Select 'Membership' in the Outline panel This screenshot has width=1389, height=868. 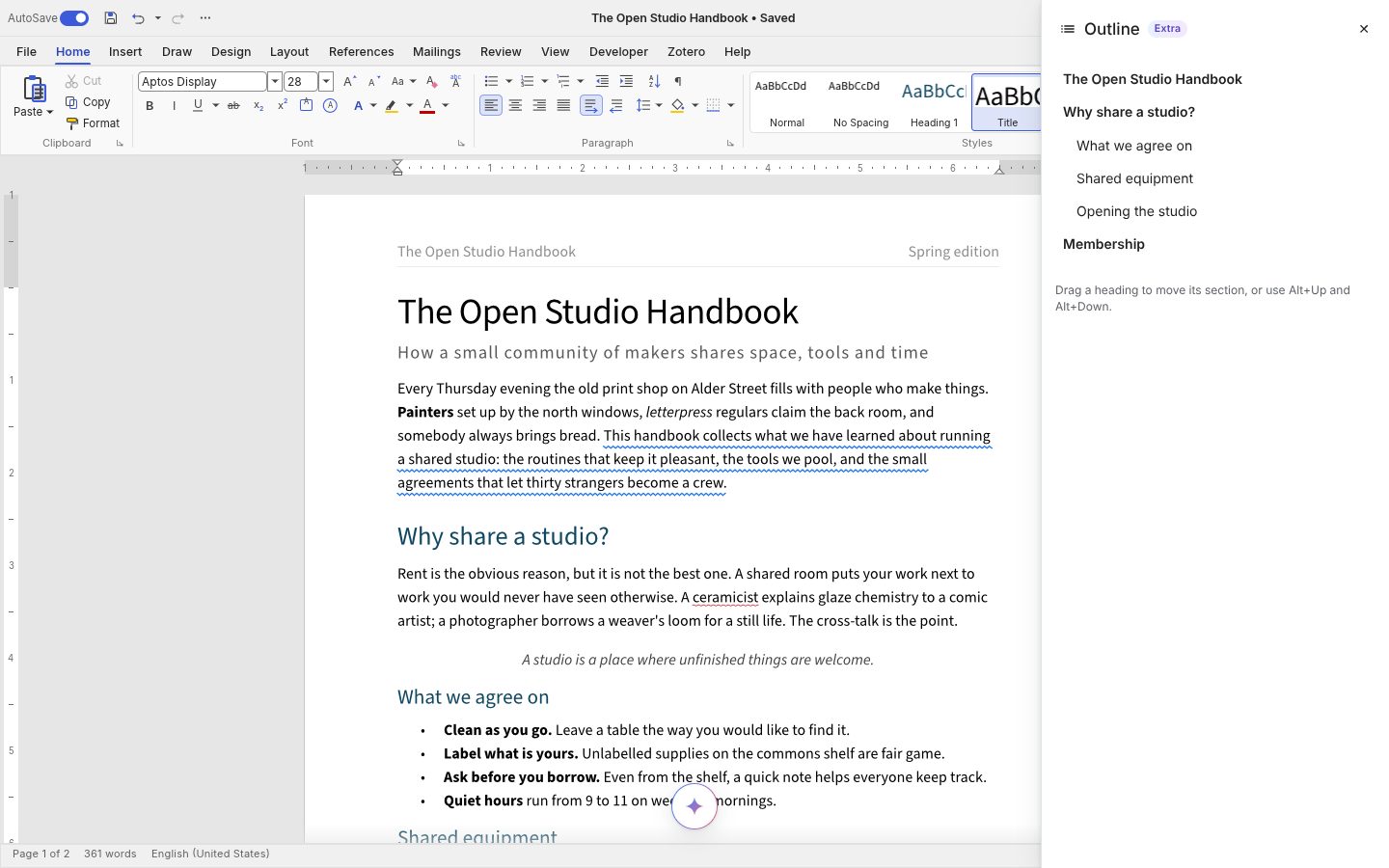pyautogui.click(x=1103, y=244)
